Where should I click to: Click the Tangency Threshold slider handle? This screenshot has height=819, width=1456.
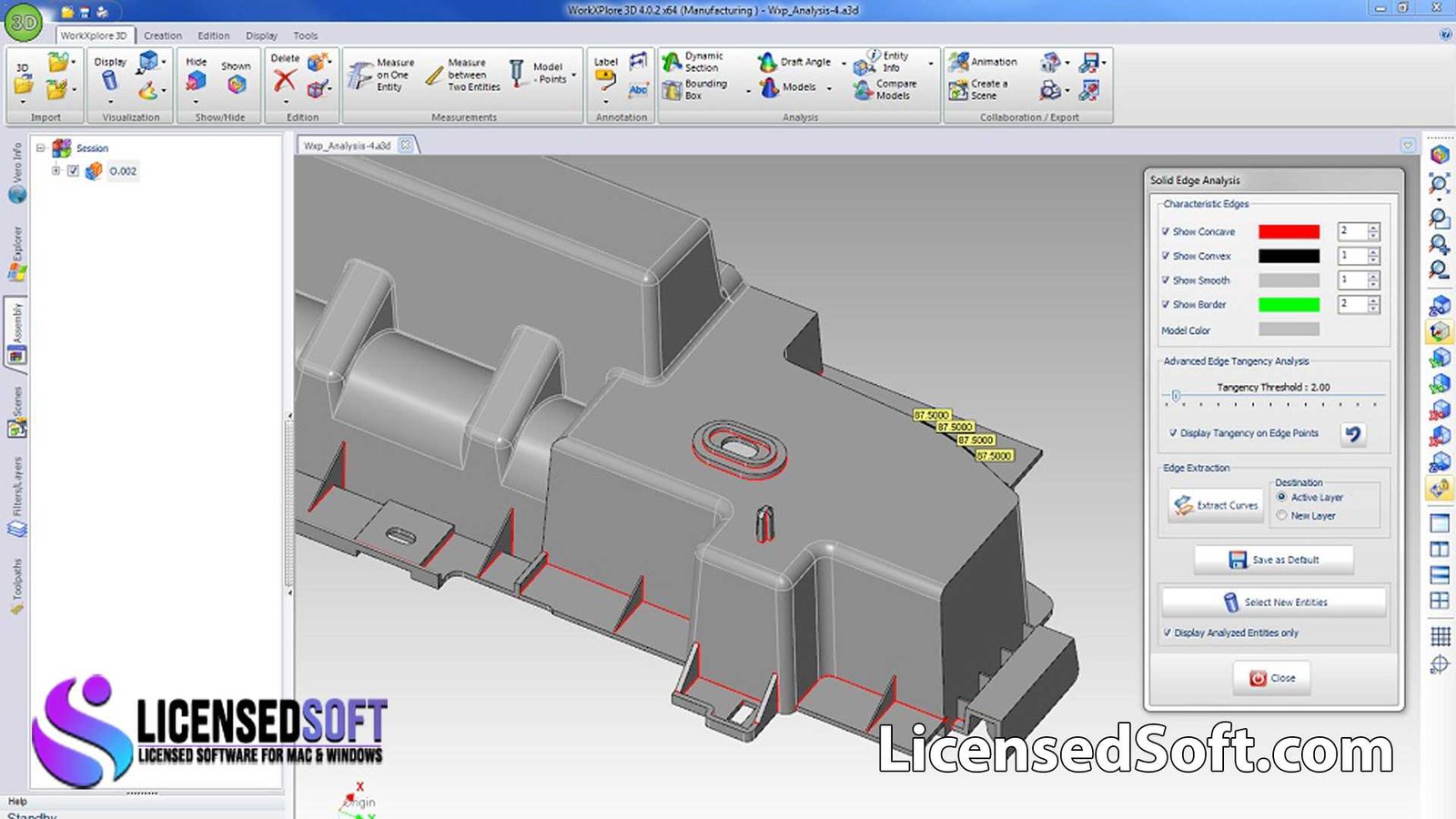point(1176,396)
